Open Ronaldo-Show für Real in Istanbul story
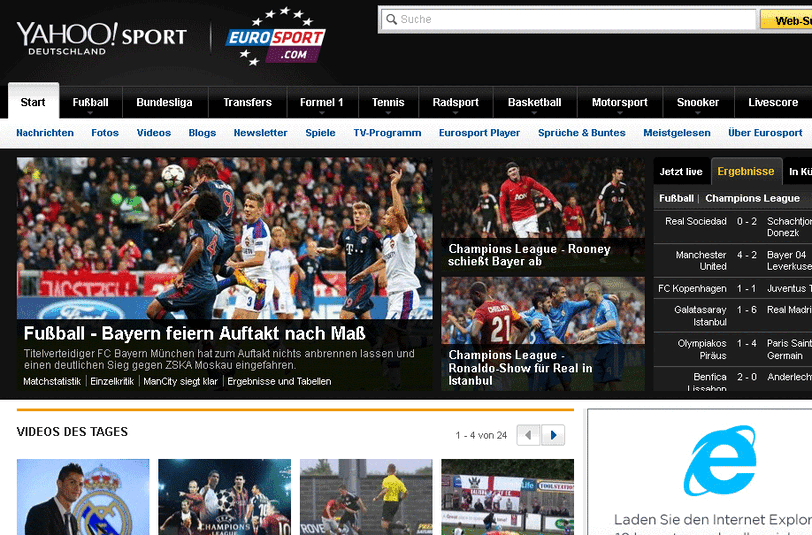The height and width of the screenshot is (535, 812). click(543, 334)
